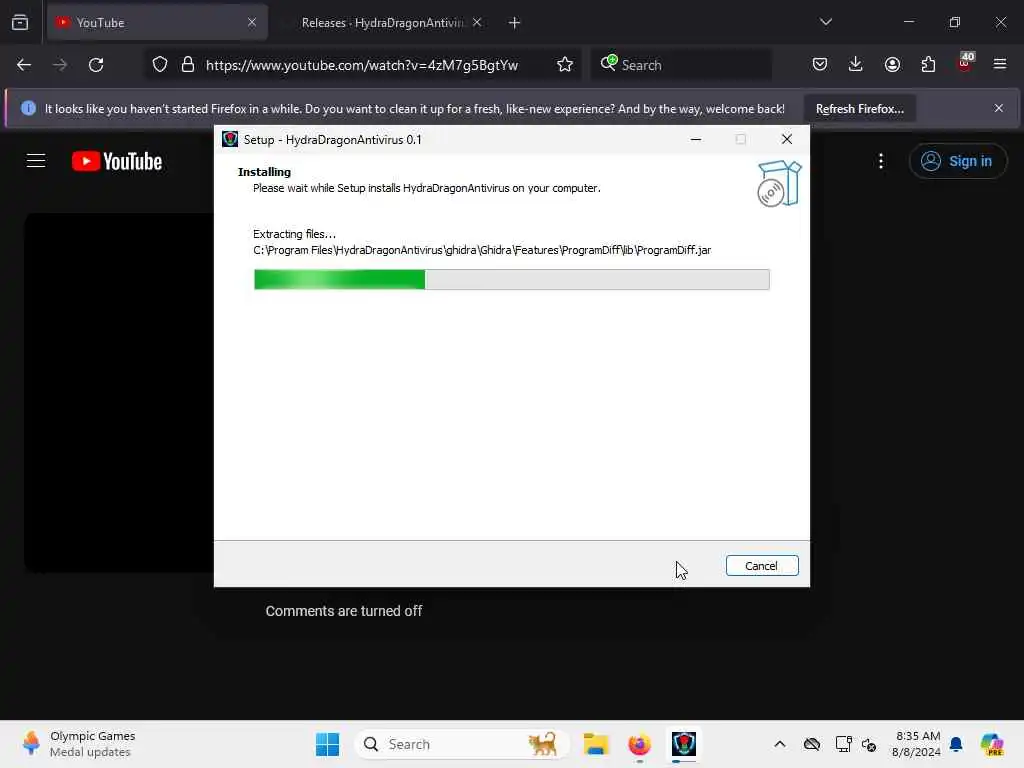This screenshot has height=768, width=1024.
Task: Open a new Firefox tab
Action: coord(514,23)
